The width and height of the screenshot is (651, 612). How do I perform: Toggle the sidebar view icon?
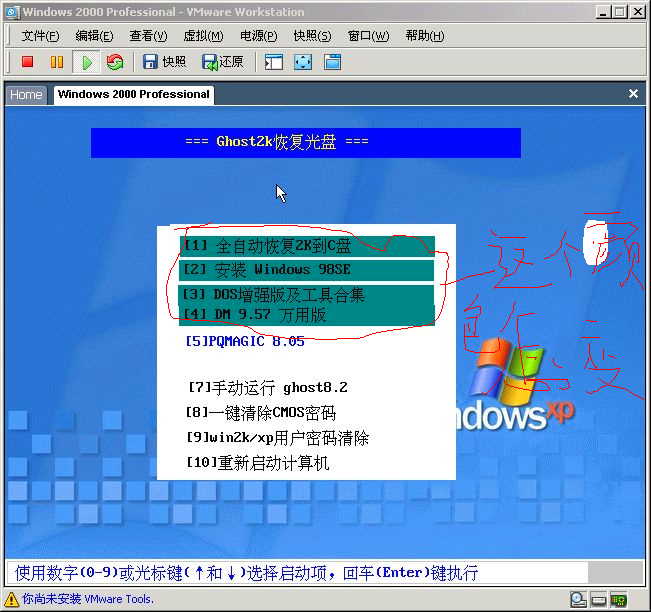pos(274,62)
